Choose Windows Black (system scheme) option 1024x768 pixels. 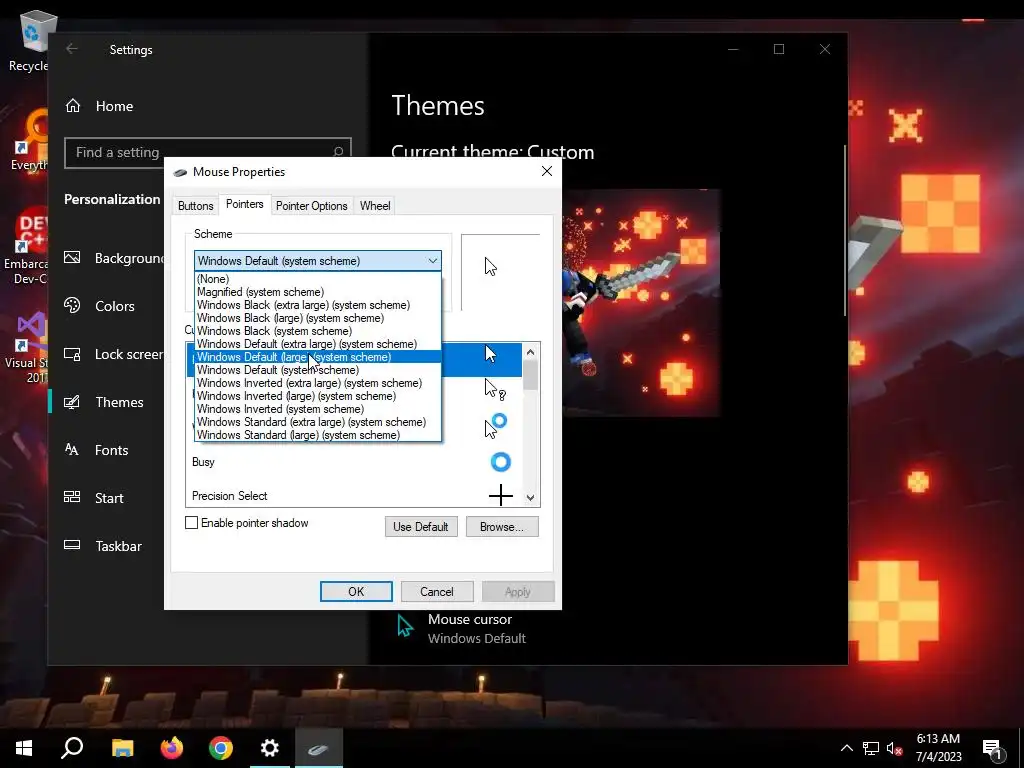click(x=318, y=331)
